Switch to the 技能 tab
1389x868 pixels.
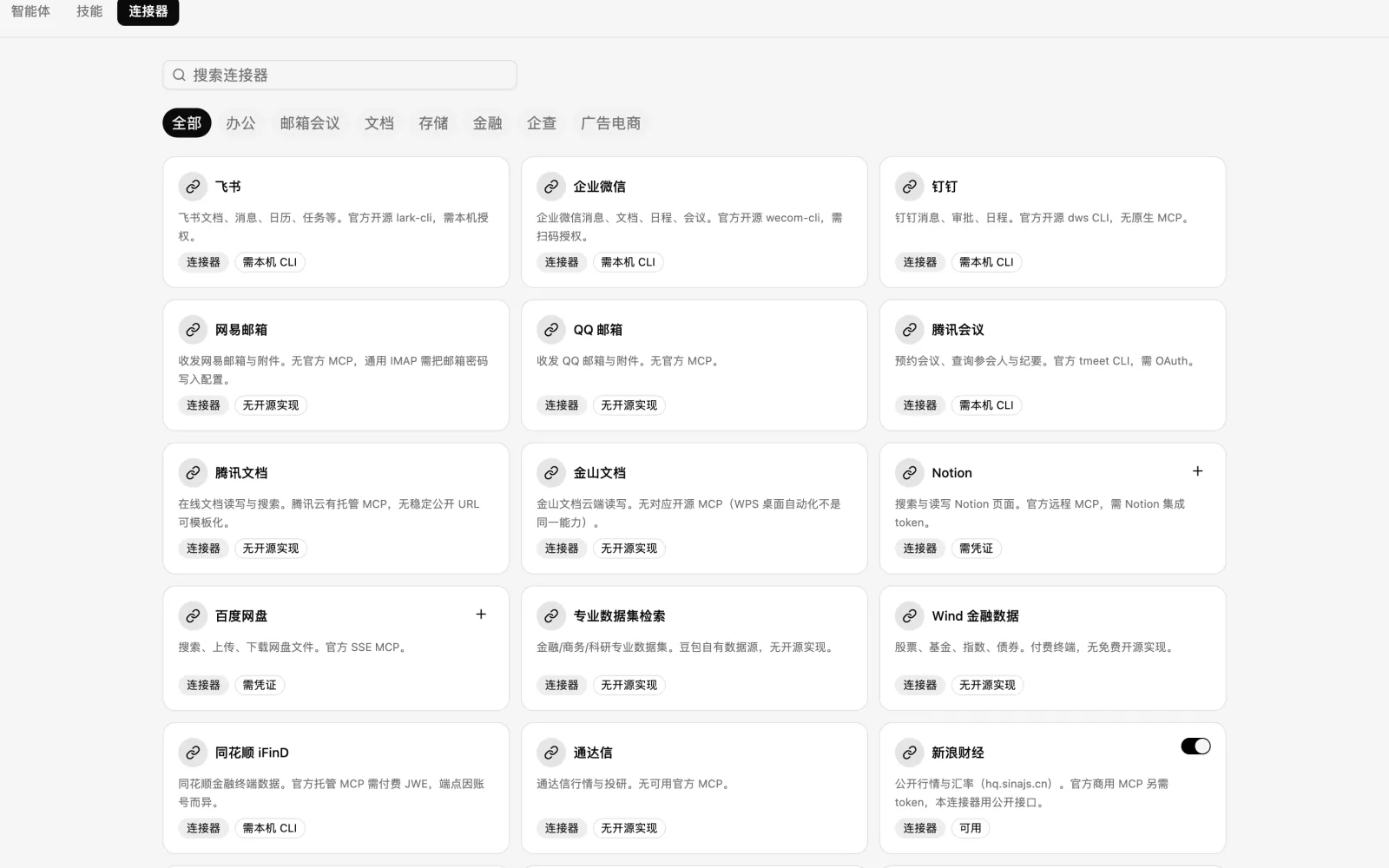click(x=89, y=11)
